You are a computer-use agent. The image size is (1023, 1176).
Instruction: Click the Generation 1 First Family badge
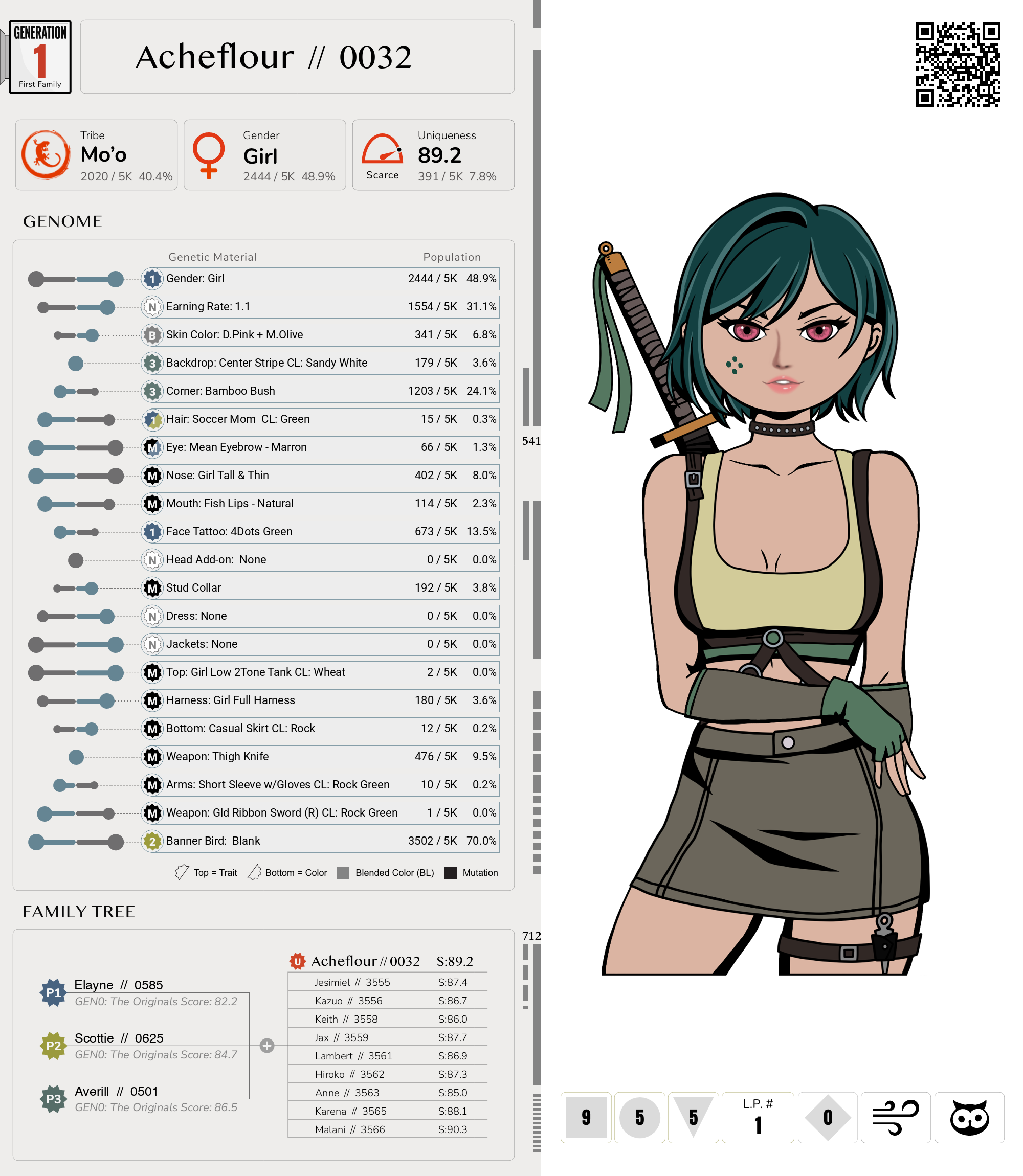40,57
